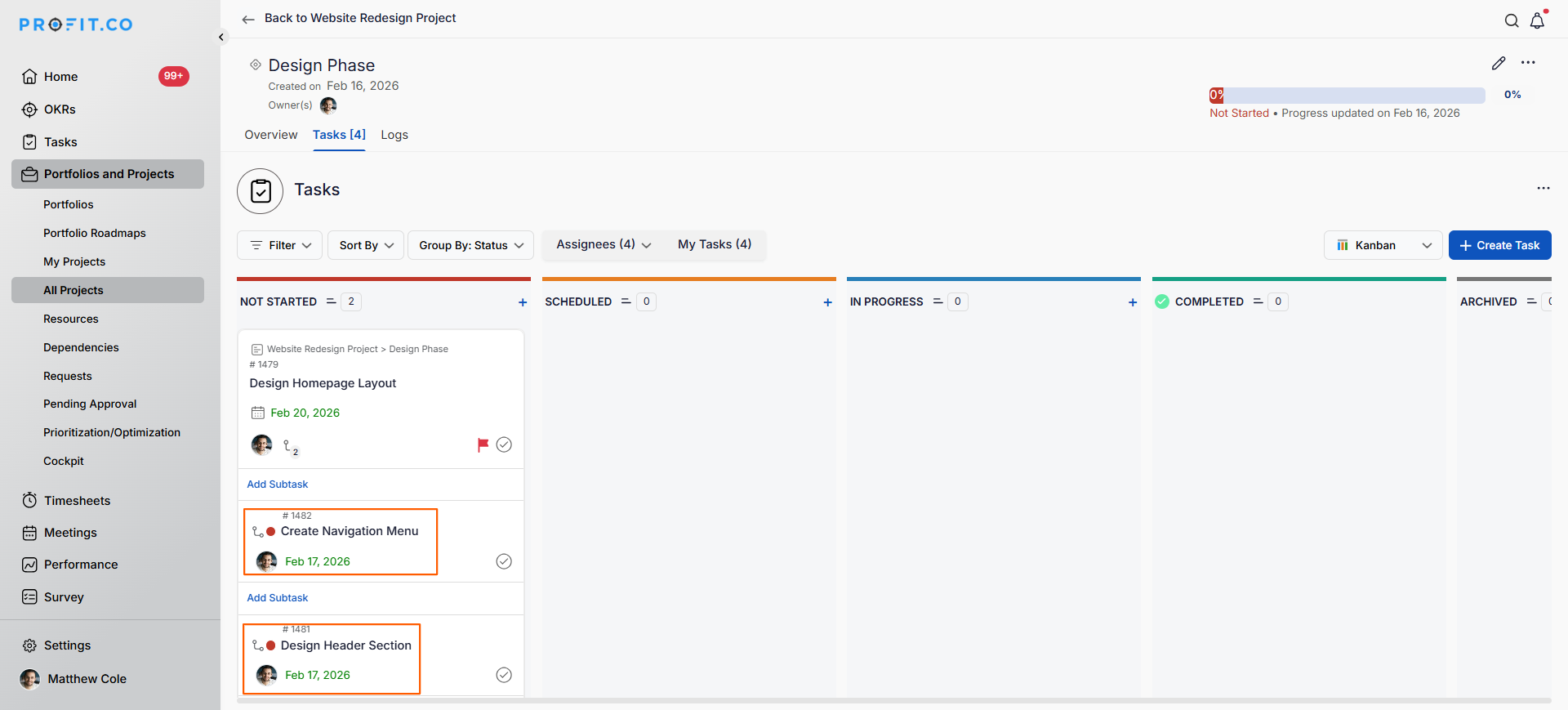Switch to the Overview tab
Screen dimensions: 1568x710
(x=271, y=135)
